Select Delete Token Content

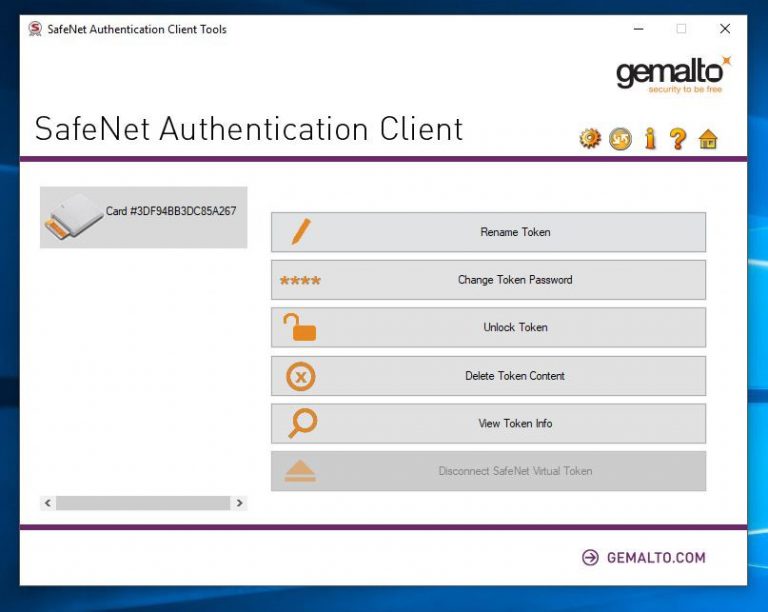click(488, 376)
